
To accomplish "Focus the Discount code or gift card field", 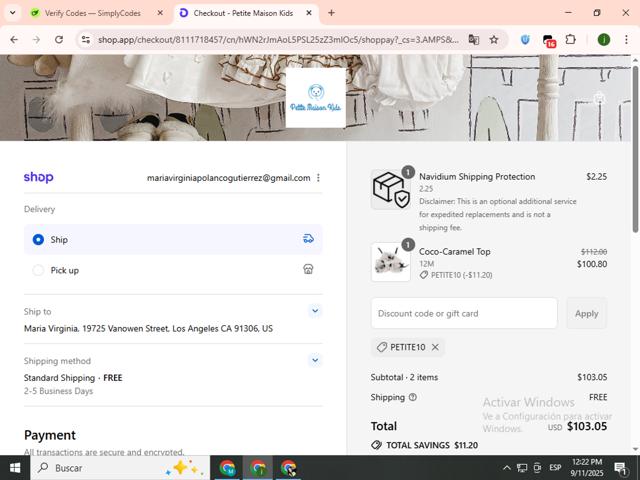I will (464, 313).
